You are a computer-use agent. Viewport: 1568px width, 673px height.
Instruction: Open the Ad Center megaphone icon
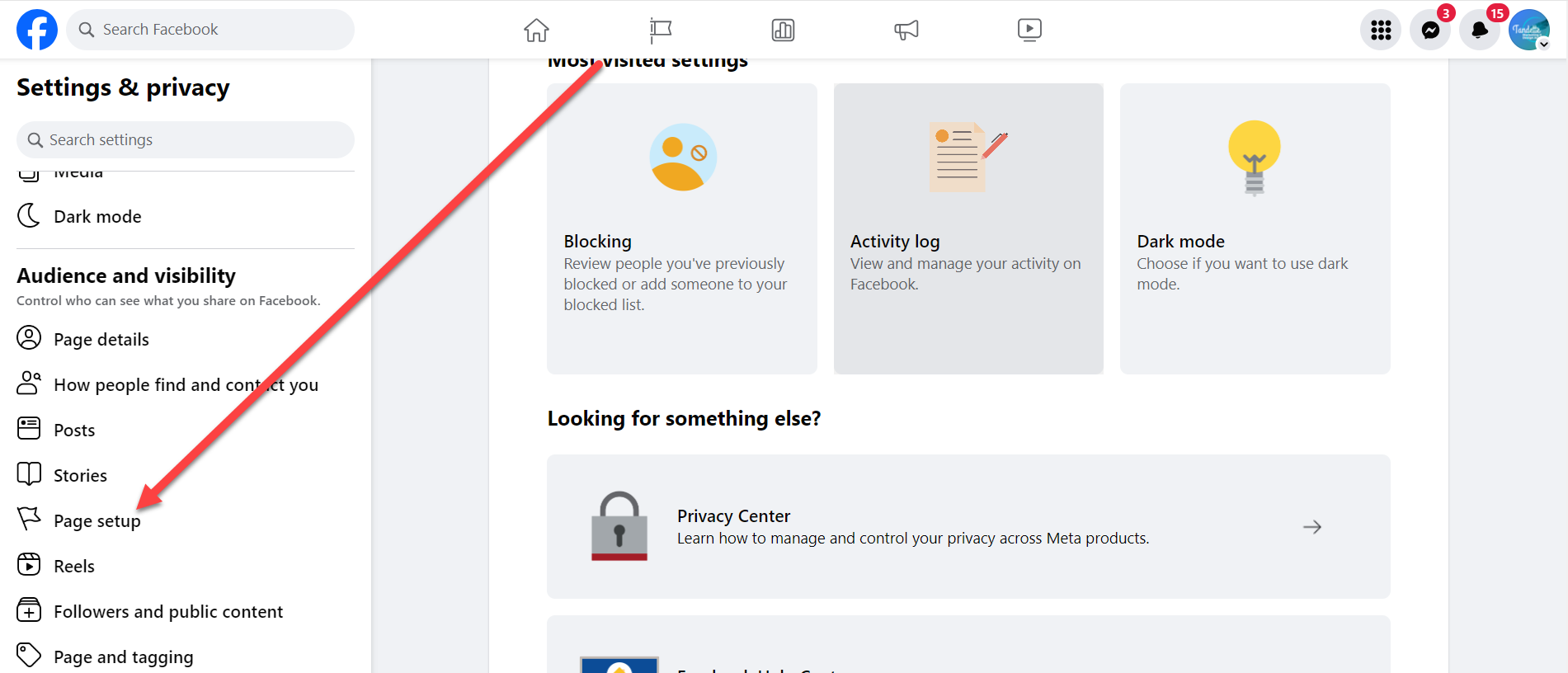(x=906, y=30)
